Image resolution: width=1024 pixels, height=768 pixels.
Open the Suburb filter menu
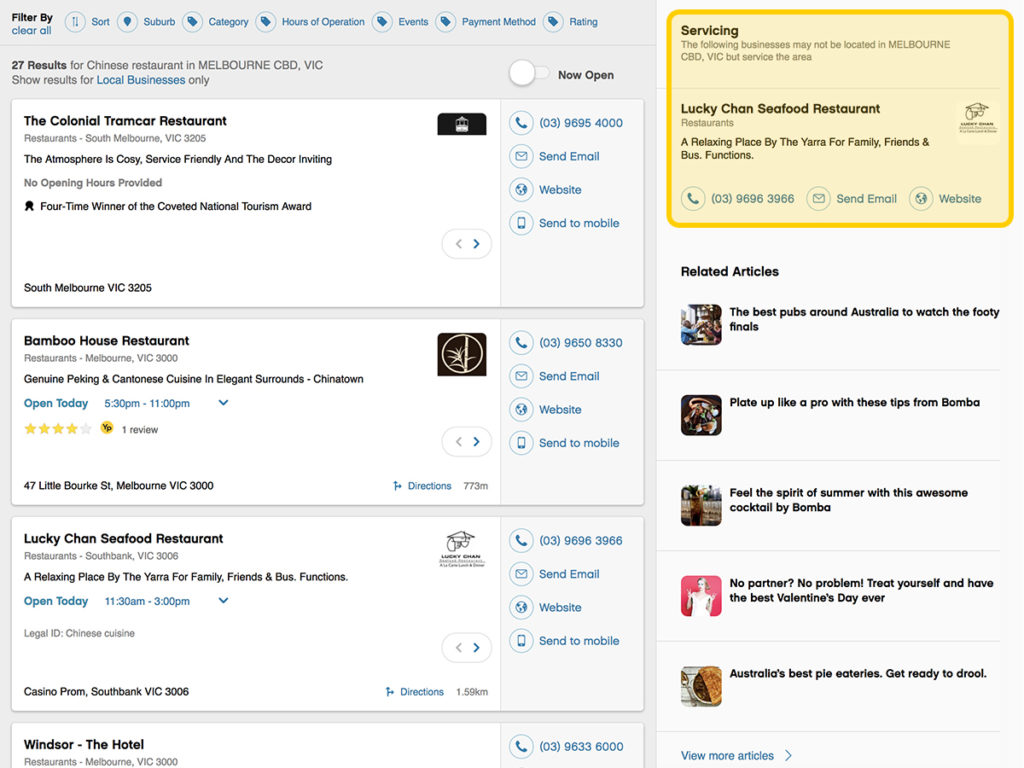pos(159,22)
